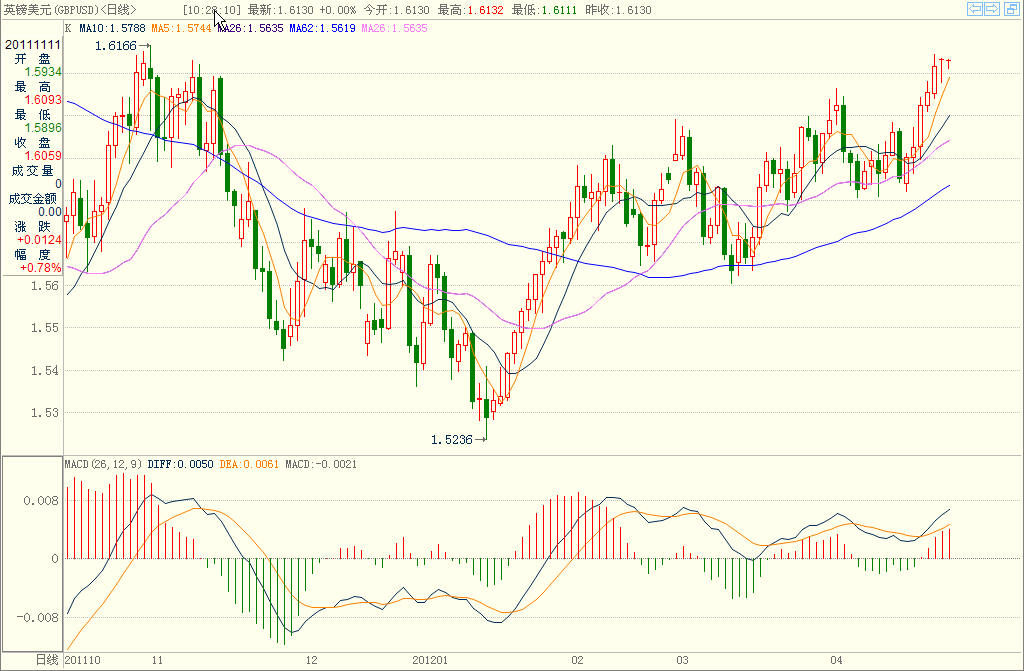Click the pink MA26:1.5635 label
This screenshot has width=1024, height=671.
394,28
